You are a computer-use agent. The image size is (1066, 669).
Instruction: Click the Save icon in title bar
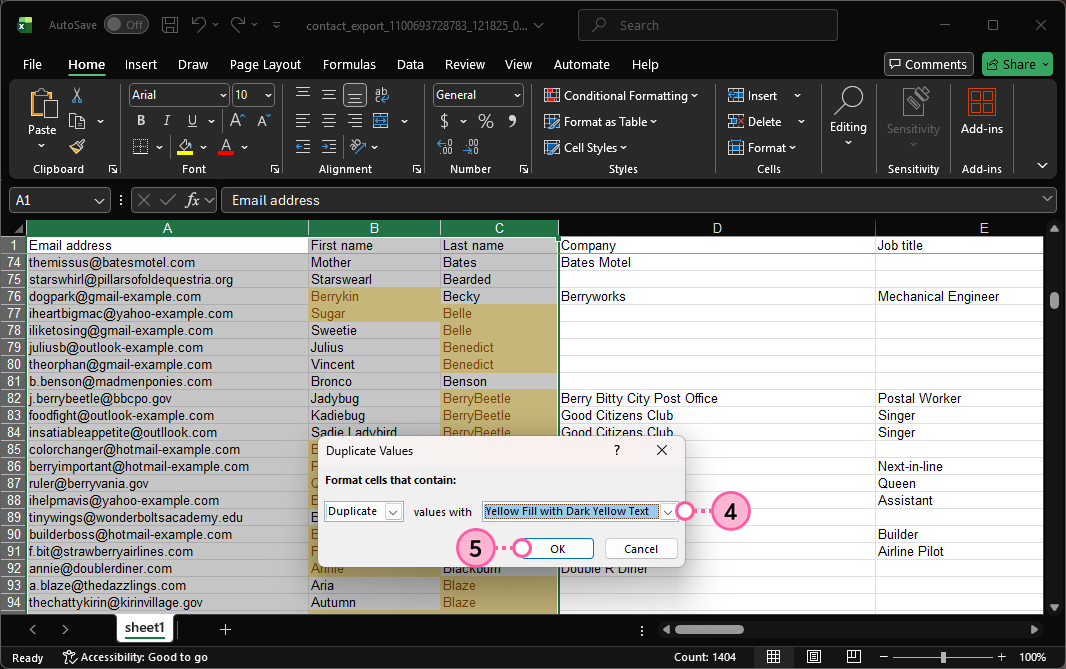170,24
